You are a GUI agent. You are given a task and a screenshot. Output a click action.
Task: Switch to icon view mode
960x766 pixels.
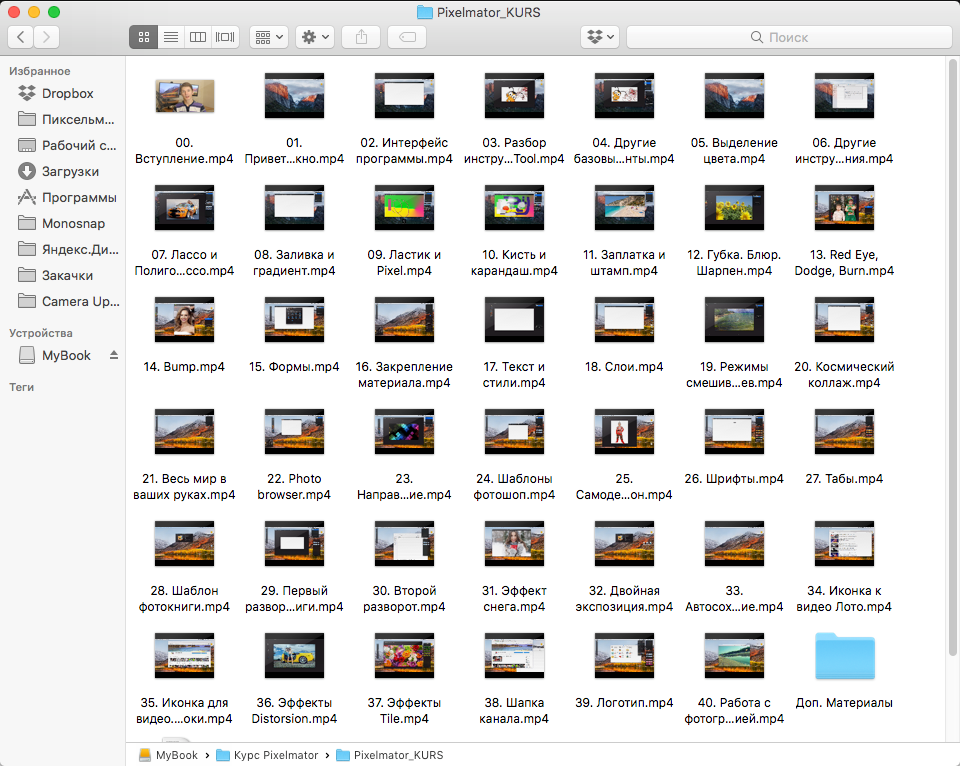tap(143, 37)
